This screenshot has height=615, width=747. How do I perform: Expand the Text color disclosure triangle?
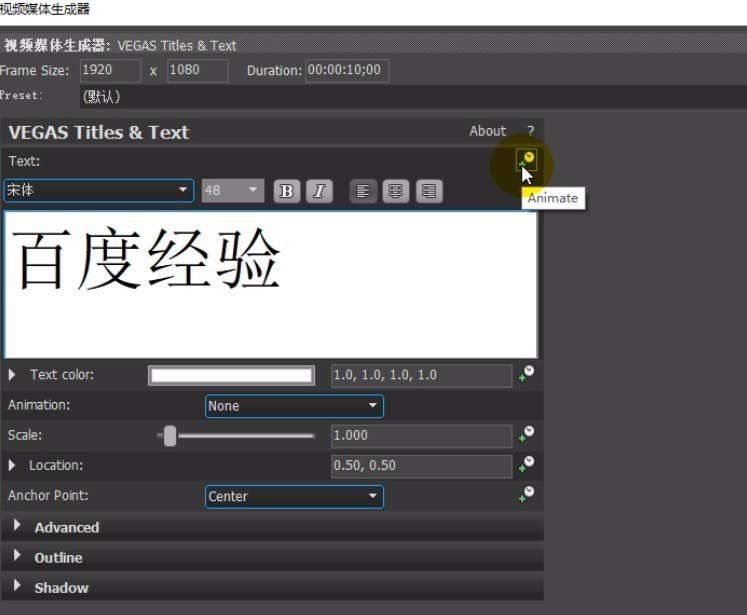coord(12,375)
